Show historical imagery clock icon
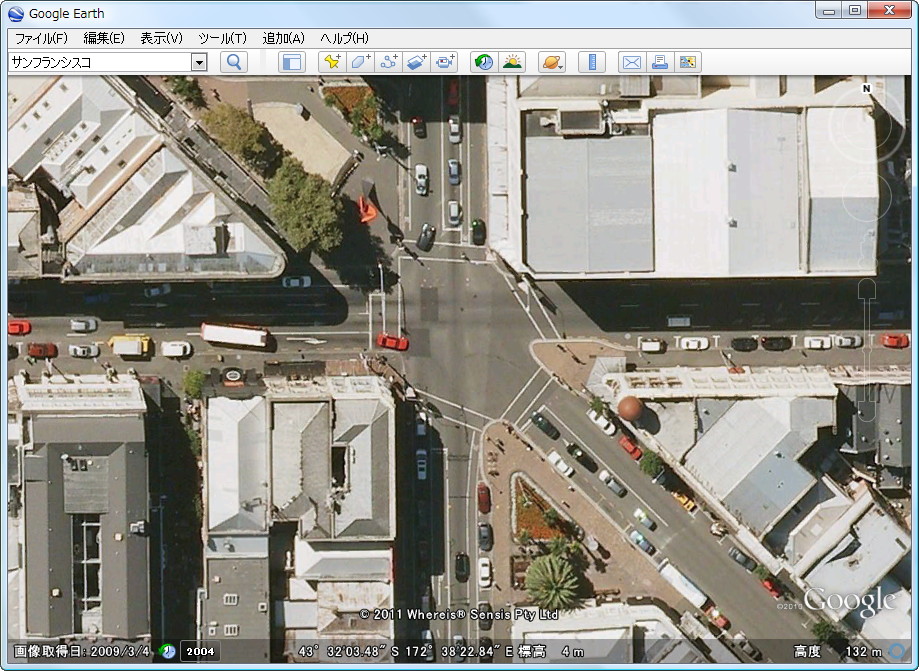The width and height of the screenshot is (919, 671). pos(484,62)
